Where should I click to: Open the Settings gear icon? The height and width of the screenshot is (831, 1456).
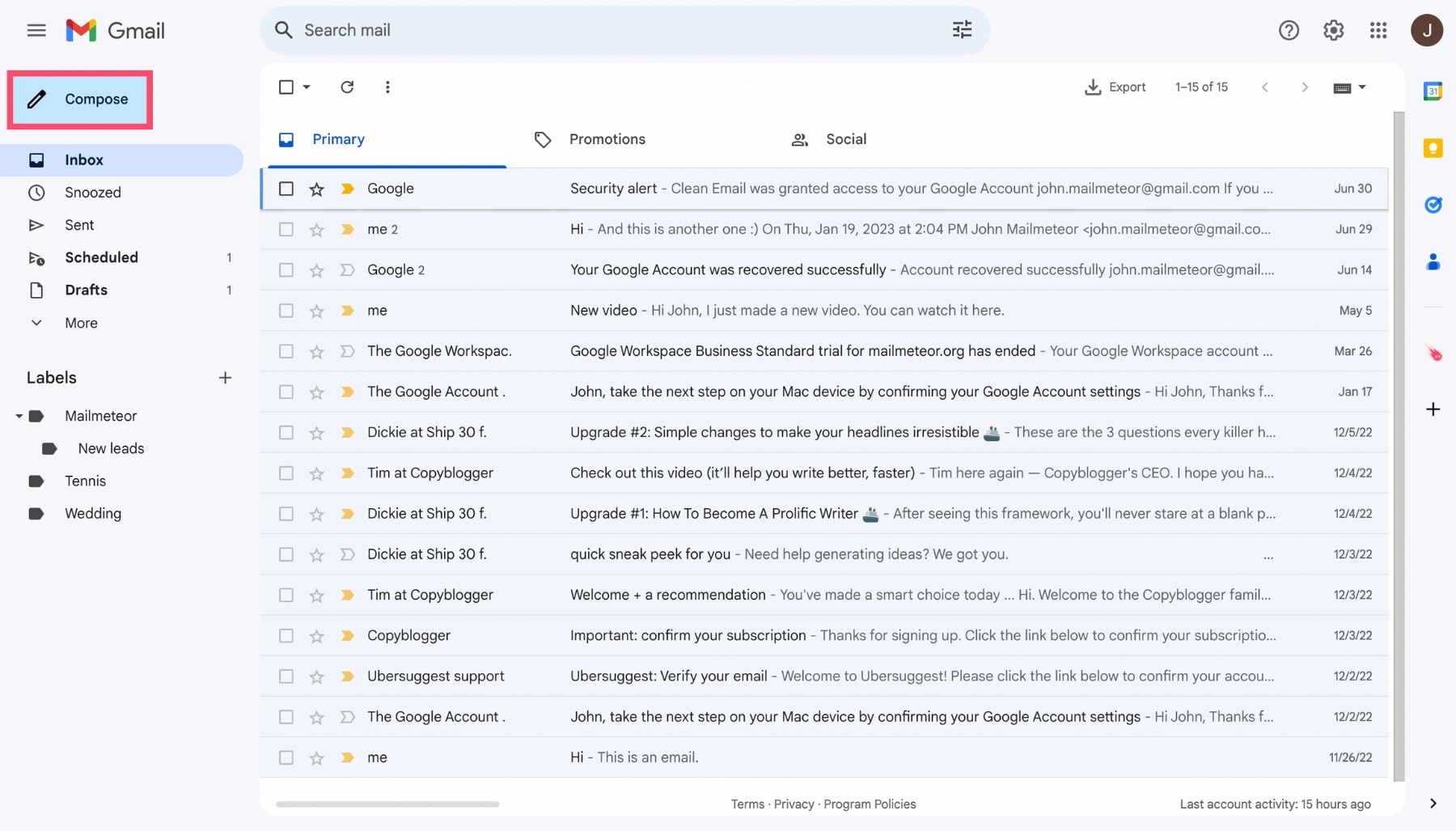pos(1333,31)
